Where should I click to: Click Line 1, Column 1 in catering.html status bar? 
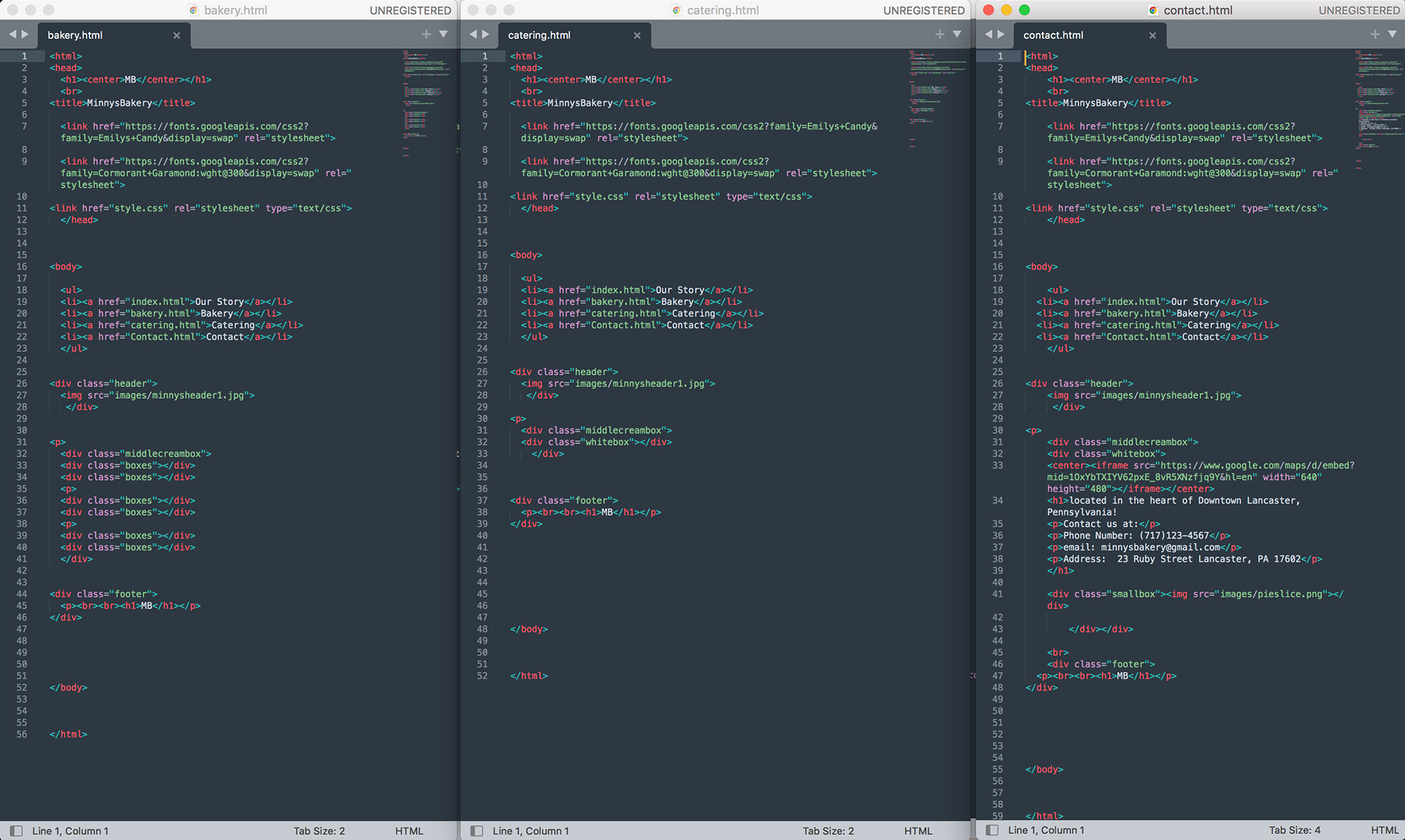[531, 830]
